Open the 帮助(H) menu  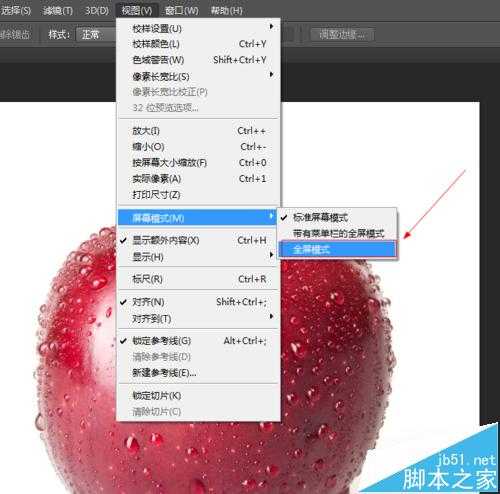click(x=226, y=11)
